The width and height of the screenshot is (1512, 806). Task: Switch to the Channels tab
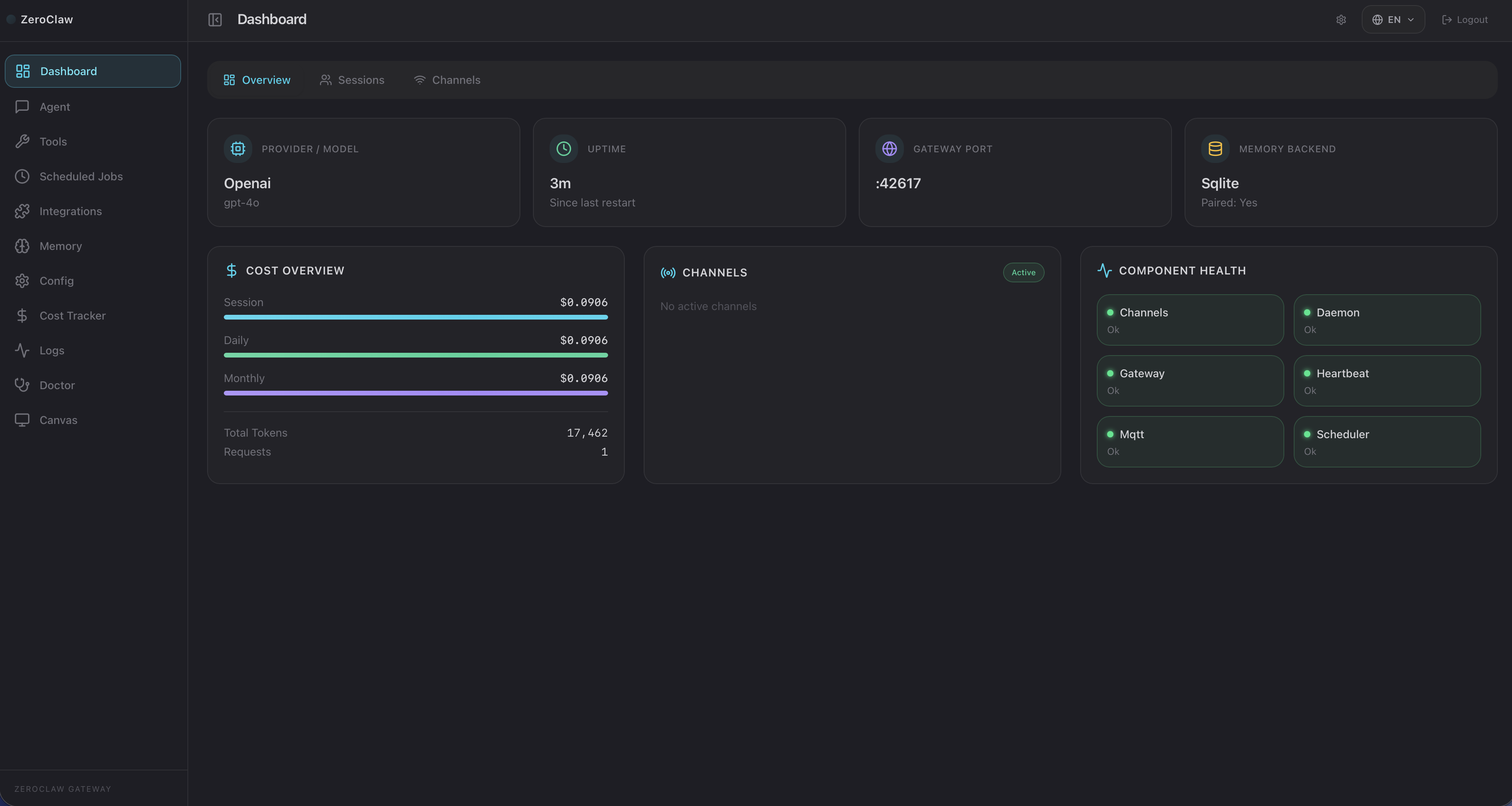tap(447, 80)
